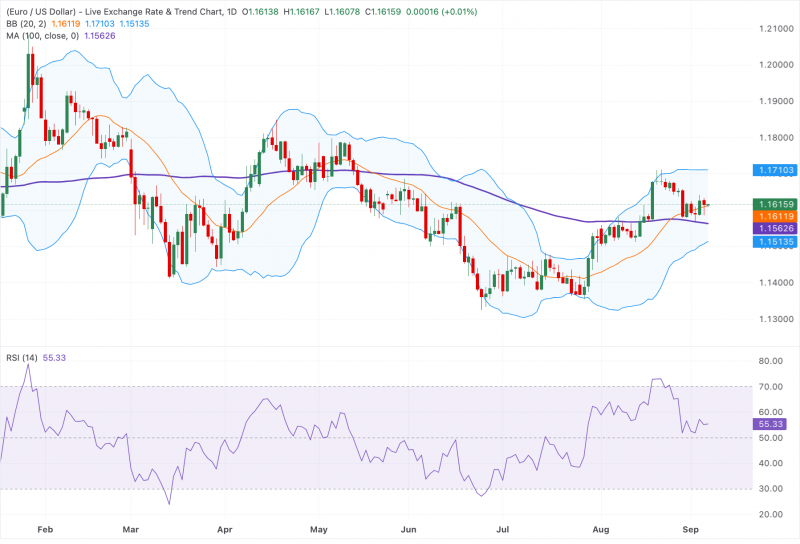800x544 pixels.
Task: Select the RSI (14) indicator legend
Action: pyautogui.click(x=21, y=358)
